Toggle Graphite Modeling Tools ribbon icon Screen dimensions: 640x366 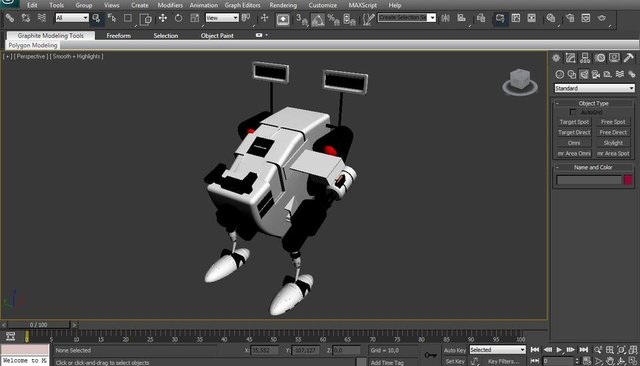(500, 18)
